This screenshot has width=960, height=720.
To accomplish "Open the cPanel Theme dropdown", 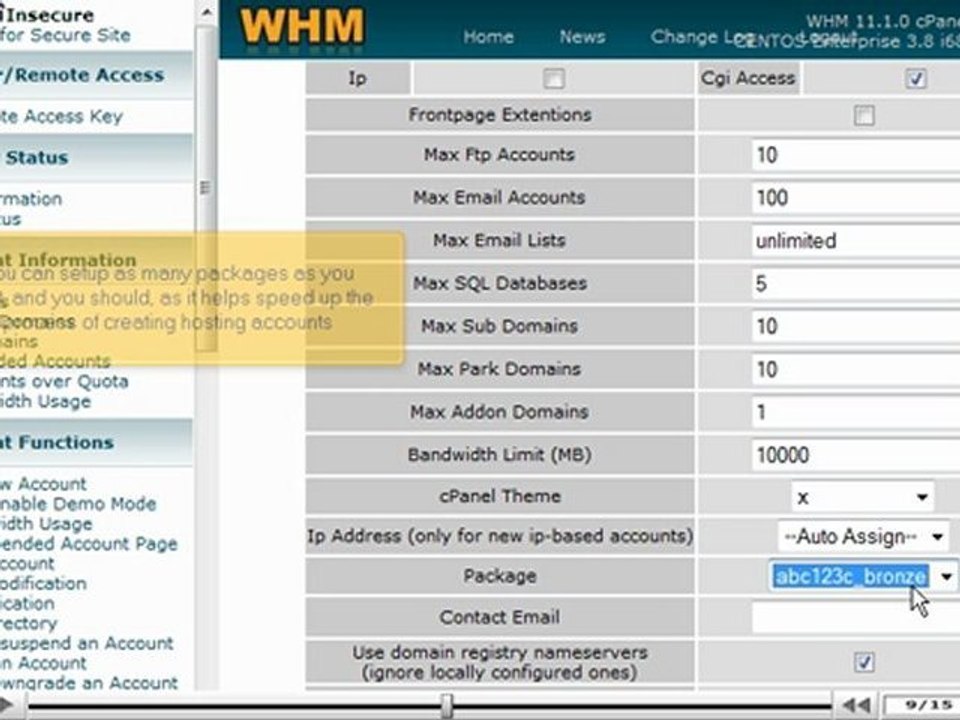I will 862,497.
